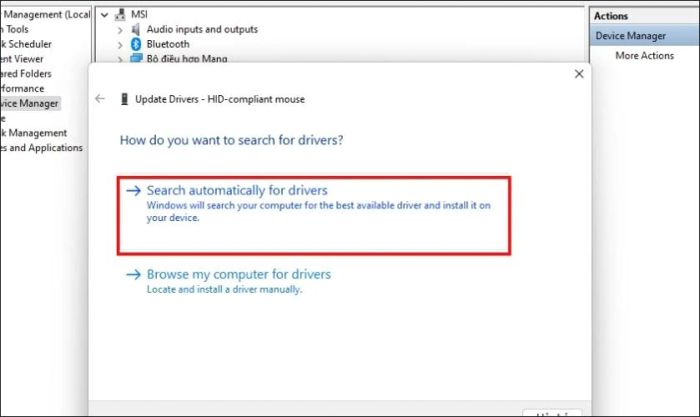Select Device Manager in left tree
This screenshot has height=417, width=700.
[29, 103]
